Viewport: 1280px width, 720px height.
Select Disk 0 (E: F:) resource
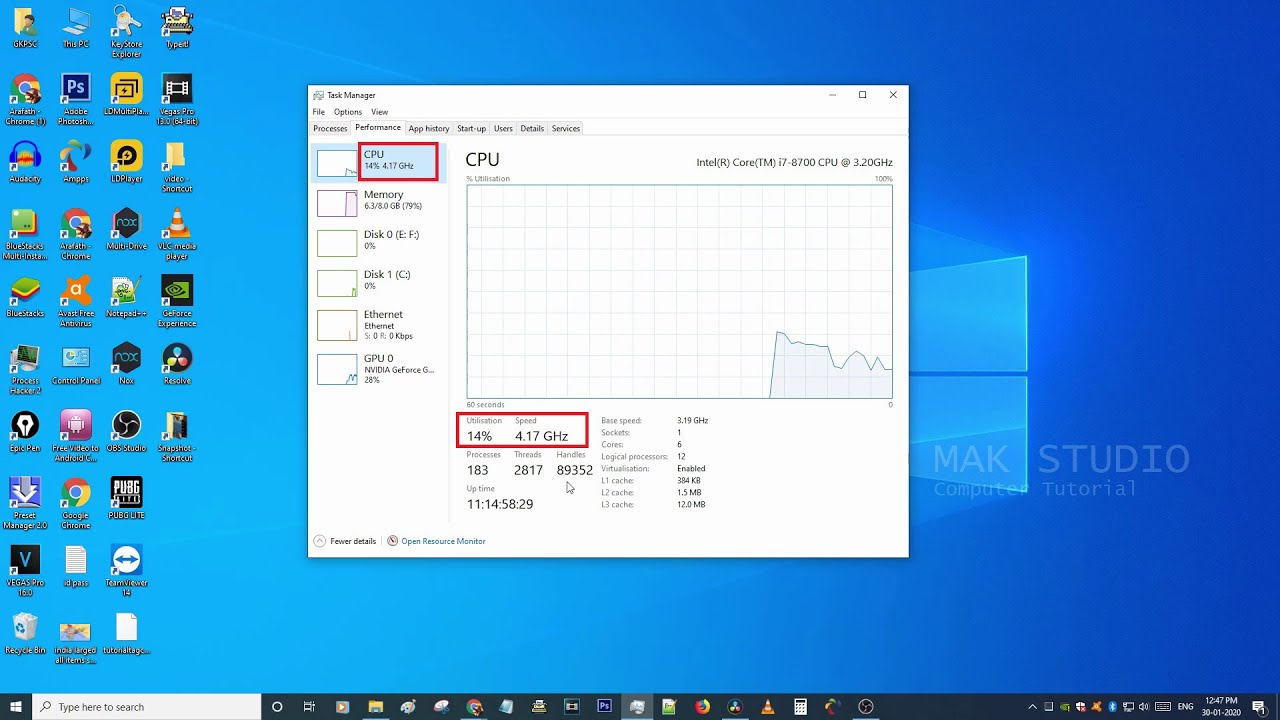[378, 241]
